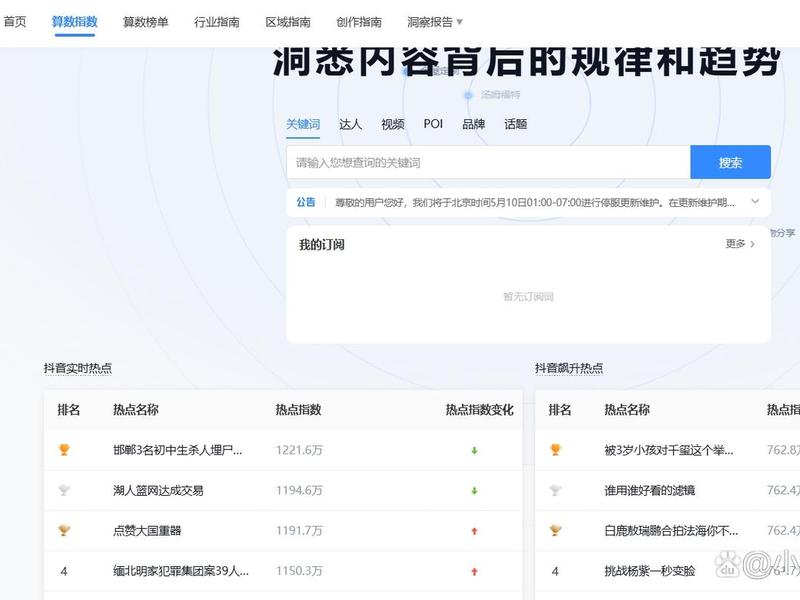Focus the keyword search input field

488,162
